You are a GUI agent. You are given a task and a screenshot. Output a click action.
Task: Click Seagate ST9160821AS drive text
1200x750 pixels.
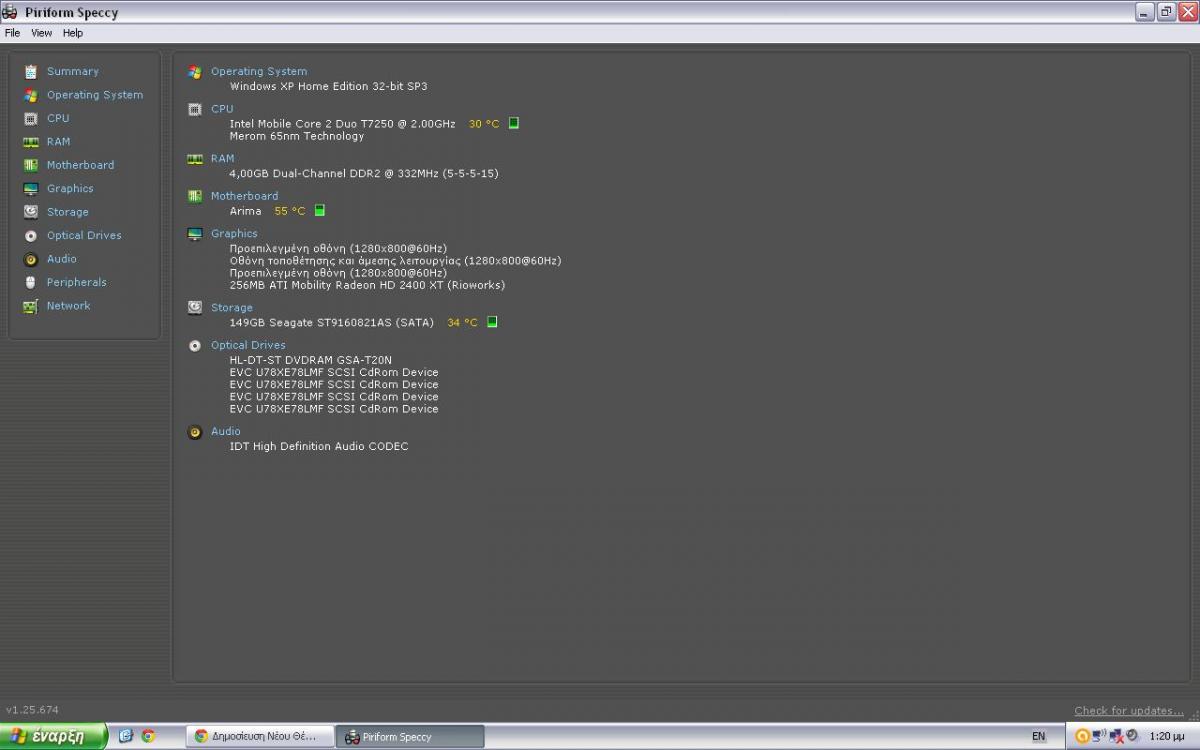coord(332,323)
